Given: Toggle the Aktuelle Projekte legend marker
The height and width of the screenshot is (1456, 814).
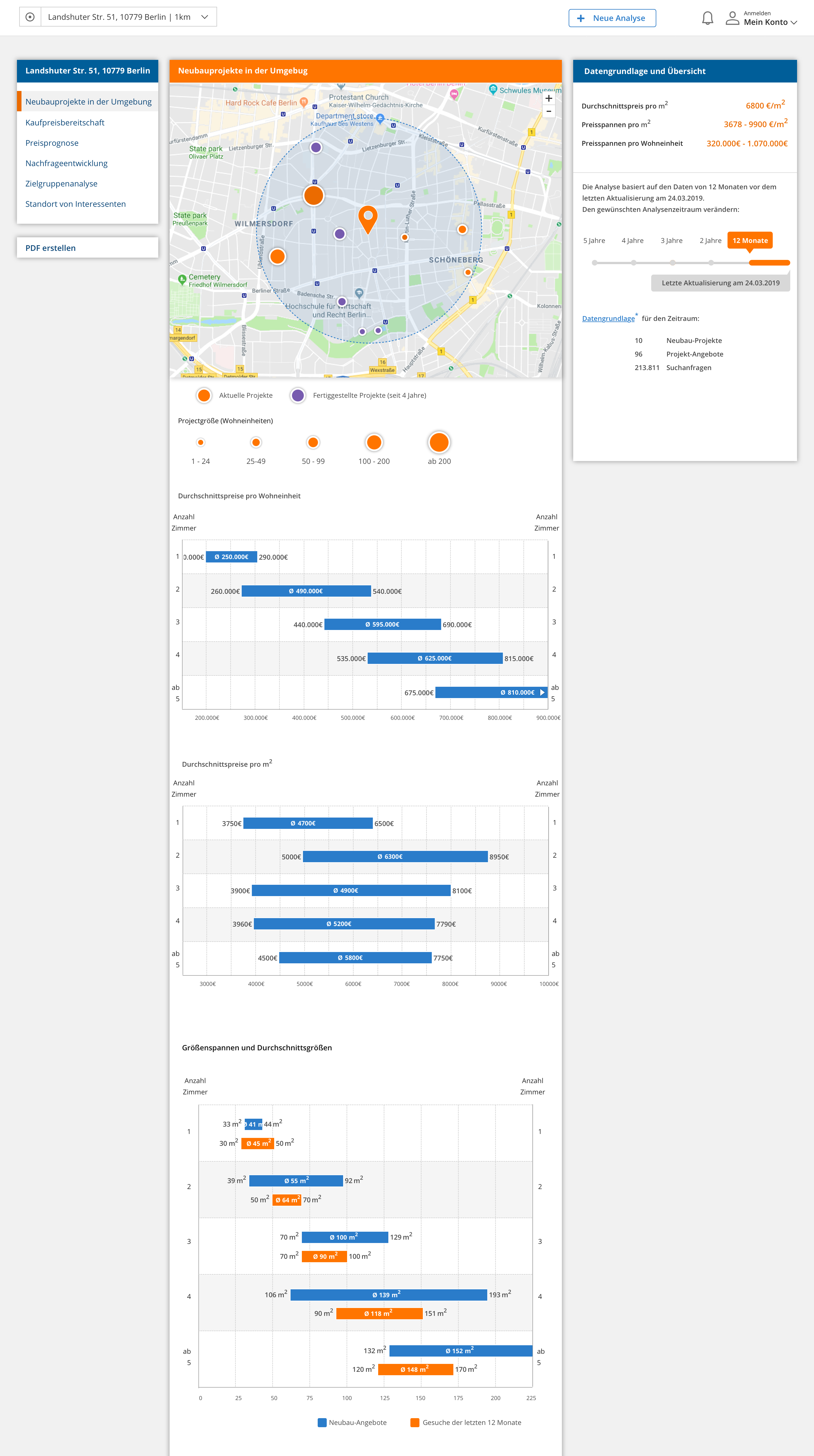Looking at the screenshot, I should pyautogui.click(x=204, y=395).
